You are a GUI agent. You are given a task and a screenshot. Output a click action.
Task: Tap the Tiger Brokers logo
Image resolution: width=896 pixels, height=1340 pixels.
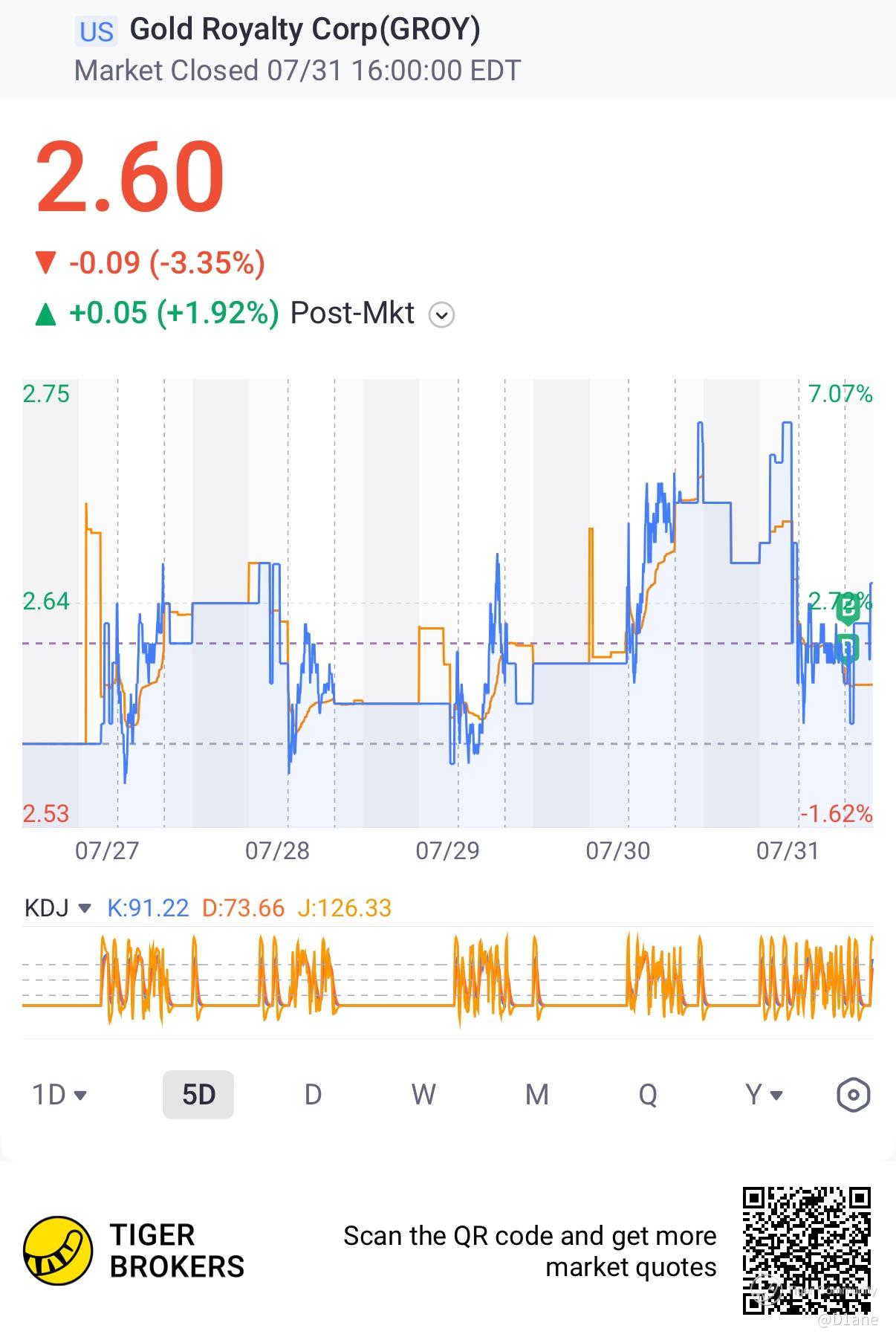coord(58,1251)
